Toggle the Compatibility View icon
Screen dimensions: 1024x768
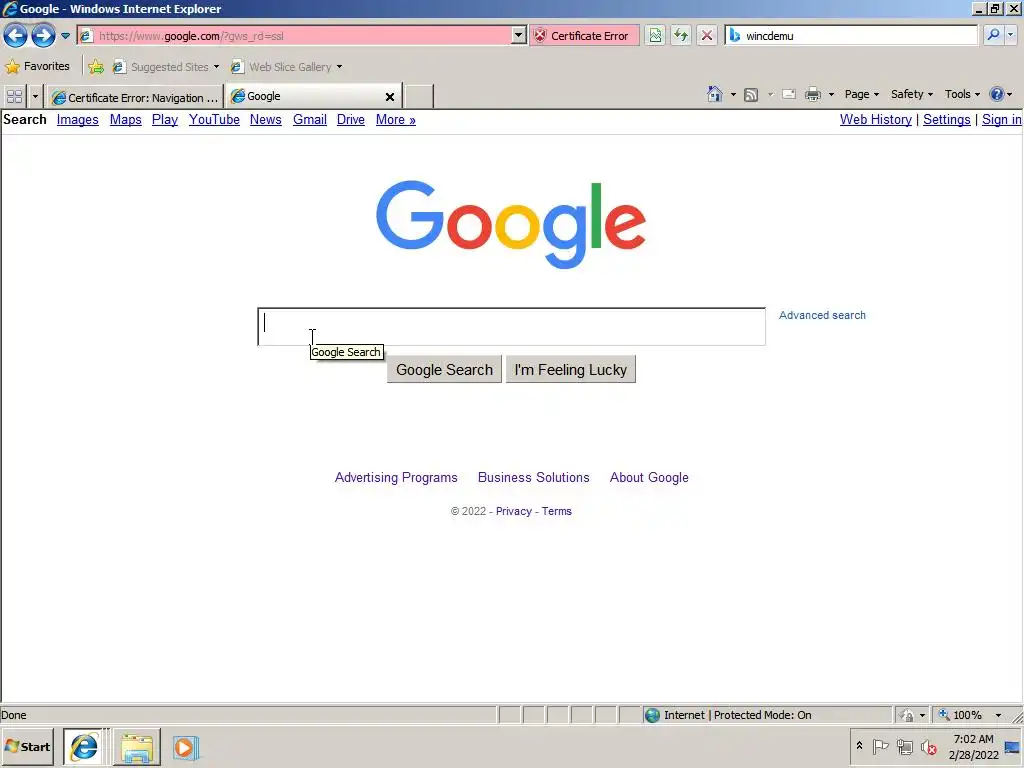pos(655,36)
